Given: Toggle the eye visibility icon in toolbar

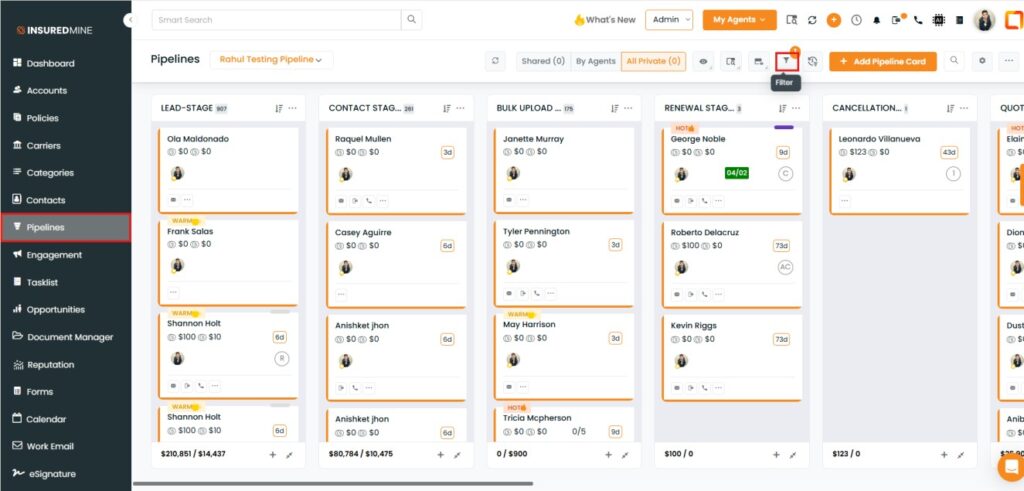Looking at the screenshot, I should pos(704,61).
